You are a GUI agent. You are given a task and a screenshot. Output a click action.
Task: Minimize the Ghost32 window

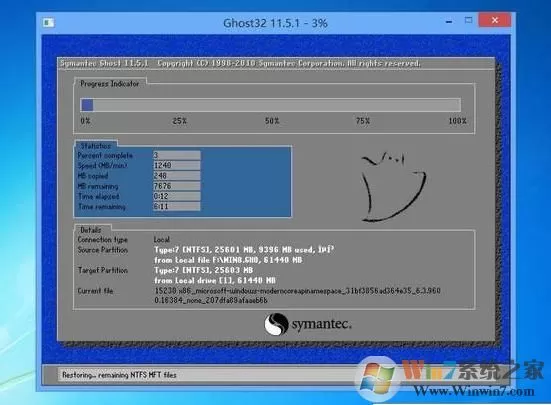pyautogui.click(x=449, y=22)
